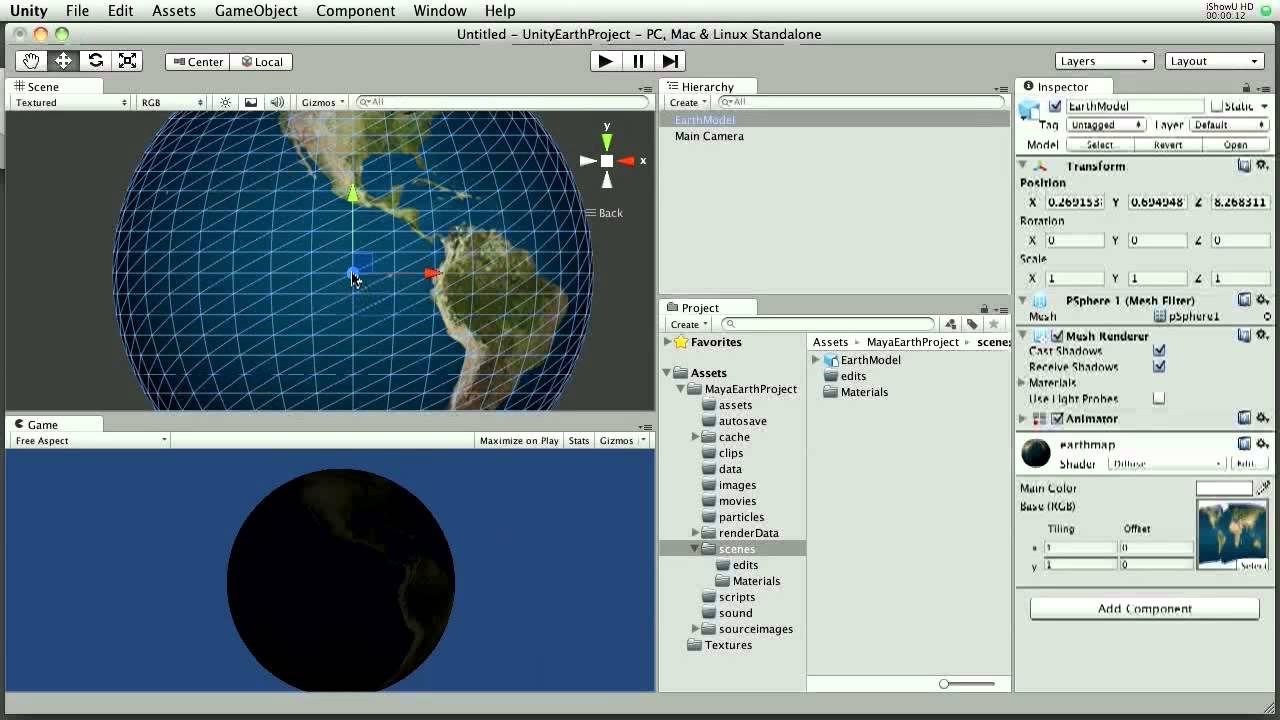The height and width of the screenshot is (720, 1280).
Task: Pick mesh object selector circle
Action: tap(1267, 316)
